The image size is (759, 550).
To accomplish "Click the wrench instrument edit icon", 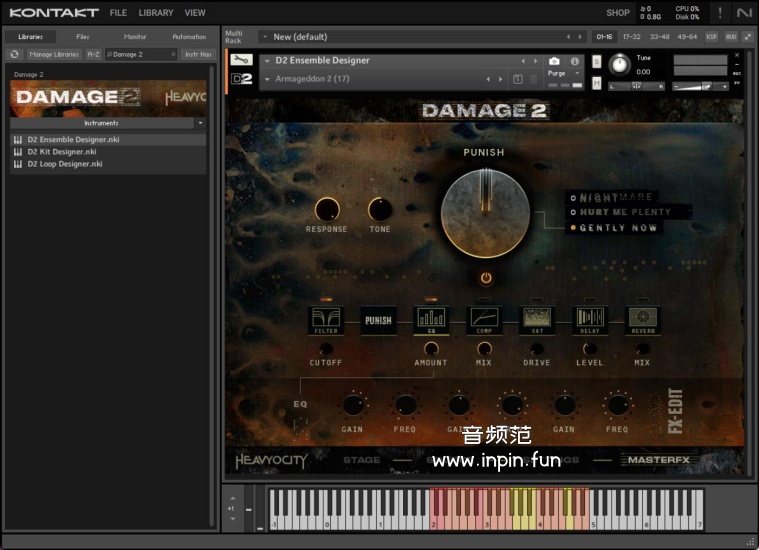I will click(x=241, y=61).
